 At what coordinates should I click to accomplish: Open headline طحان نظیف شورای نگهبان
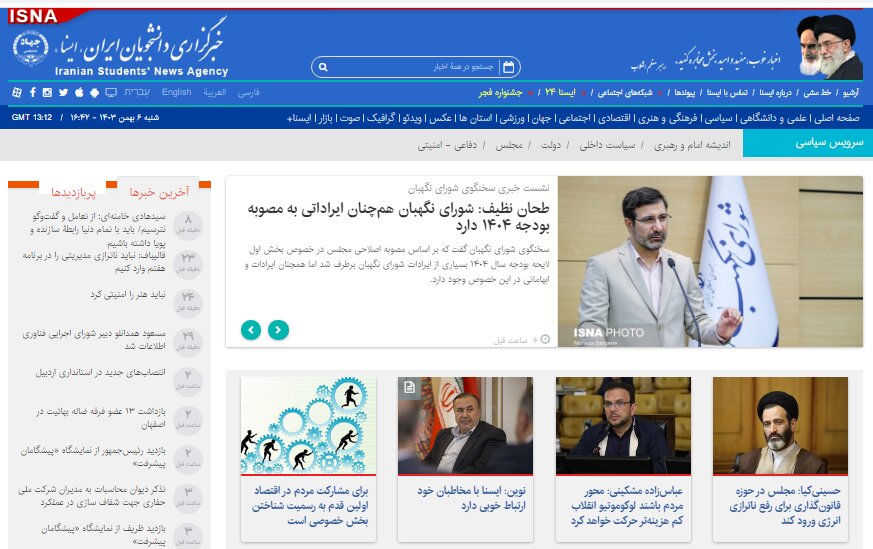[398, 217]
